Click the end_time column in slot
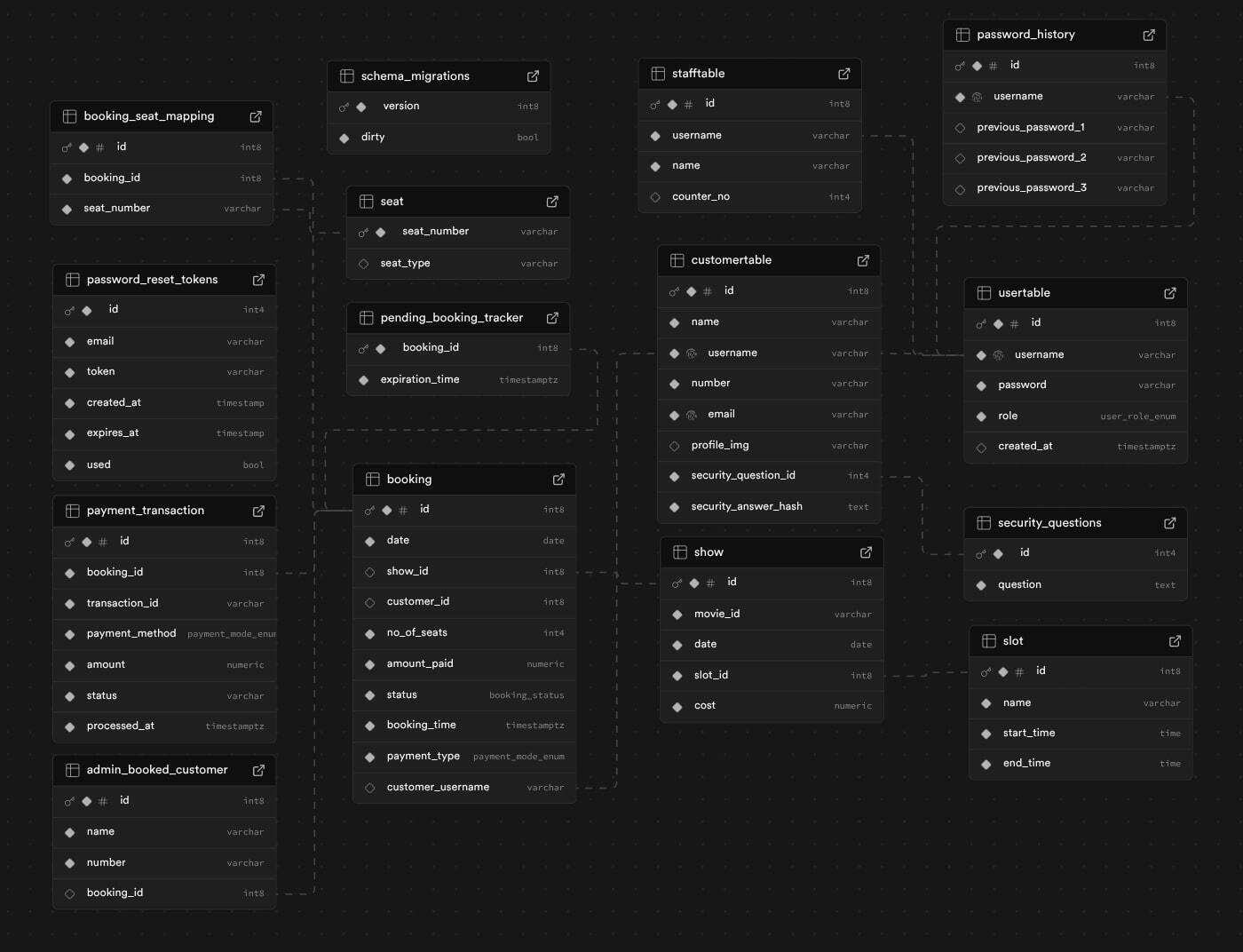This screenshot has height=952, width=1243. point(1081,764)
